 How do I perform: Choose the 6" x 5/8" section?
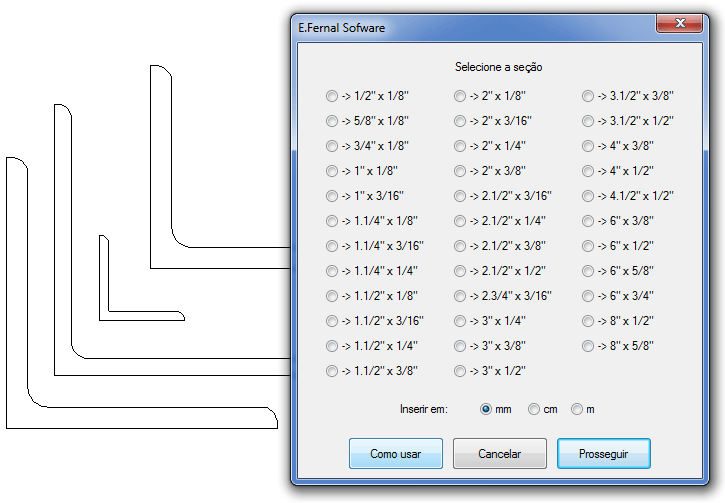click(x=588, y=271)
